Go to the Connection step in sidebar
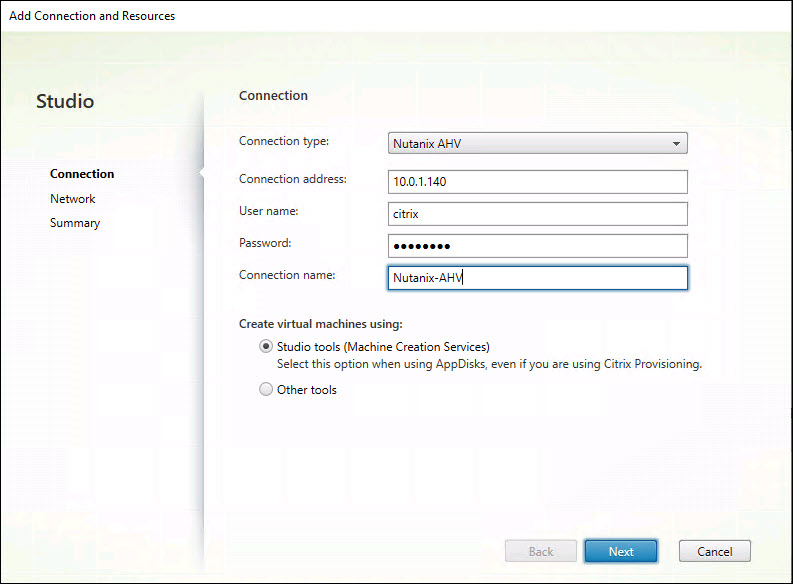This screenshot has height=584, width=793. click(x=82, y=174)
